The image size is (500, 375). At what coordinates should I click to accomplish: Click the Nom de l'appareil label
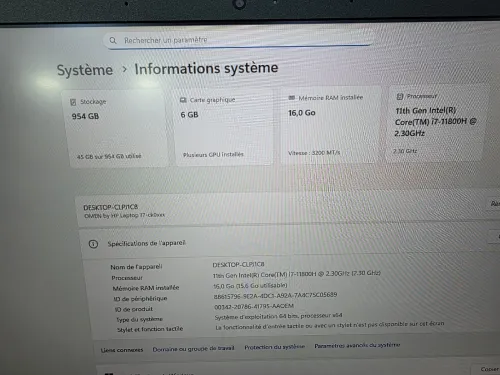(136, 267)
